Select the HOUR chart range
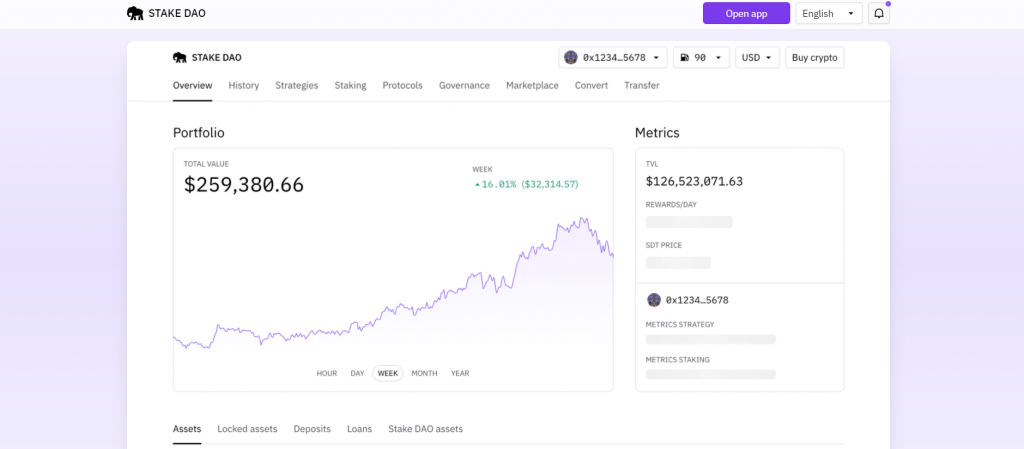This screenshot has width=1024, height=449. (327, 373)
